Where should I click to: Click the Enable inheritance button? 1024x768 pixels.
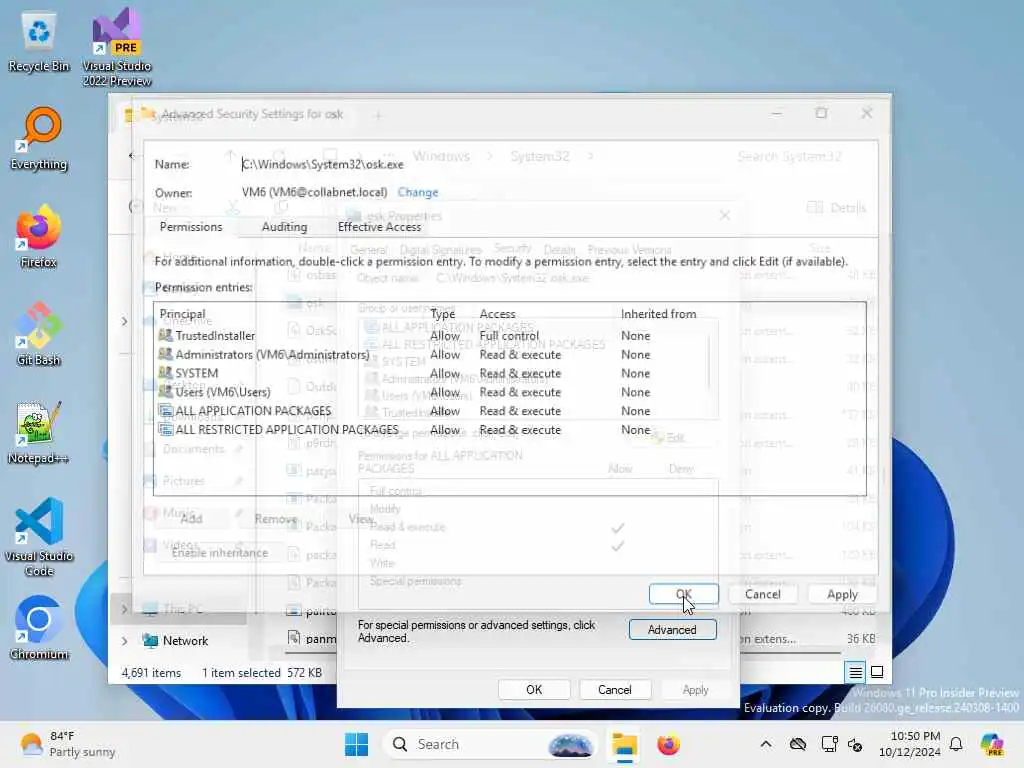[x=219, y=553]
